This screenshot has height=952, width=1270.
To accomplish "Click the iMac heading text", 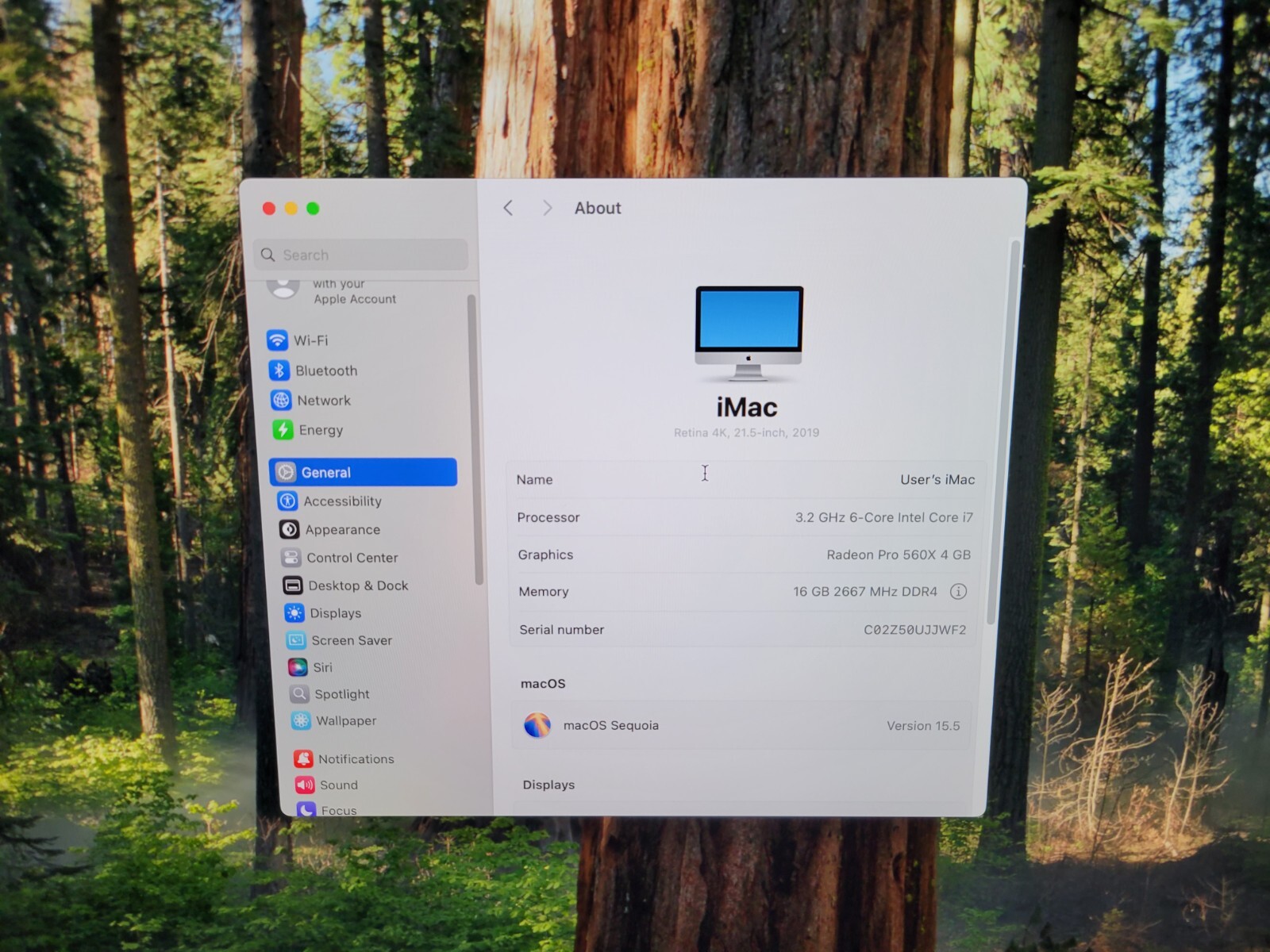I will coord(747,407).
